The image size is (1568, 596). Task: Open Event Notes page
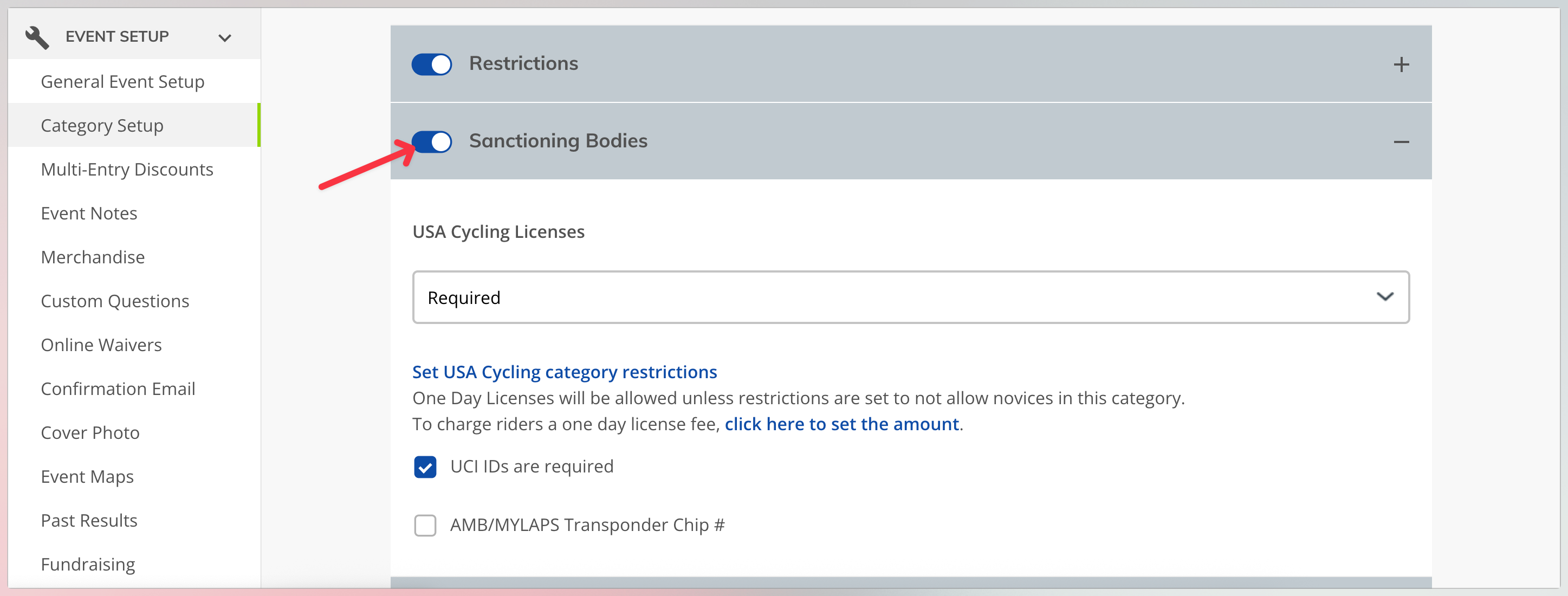click(x=89, y=213)
